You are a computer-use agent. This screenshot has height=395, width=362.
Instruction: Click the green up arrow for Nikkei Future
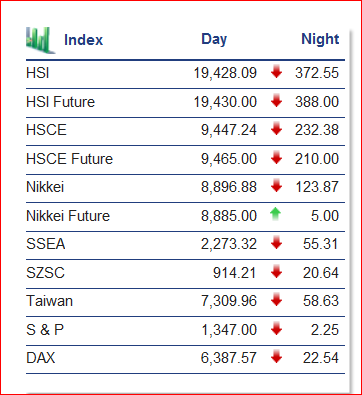coord(275,214)
